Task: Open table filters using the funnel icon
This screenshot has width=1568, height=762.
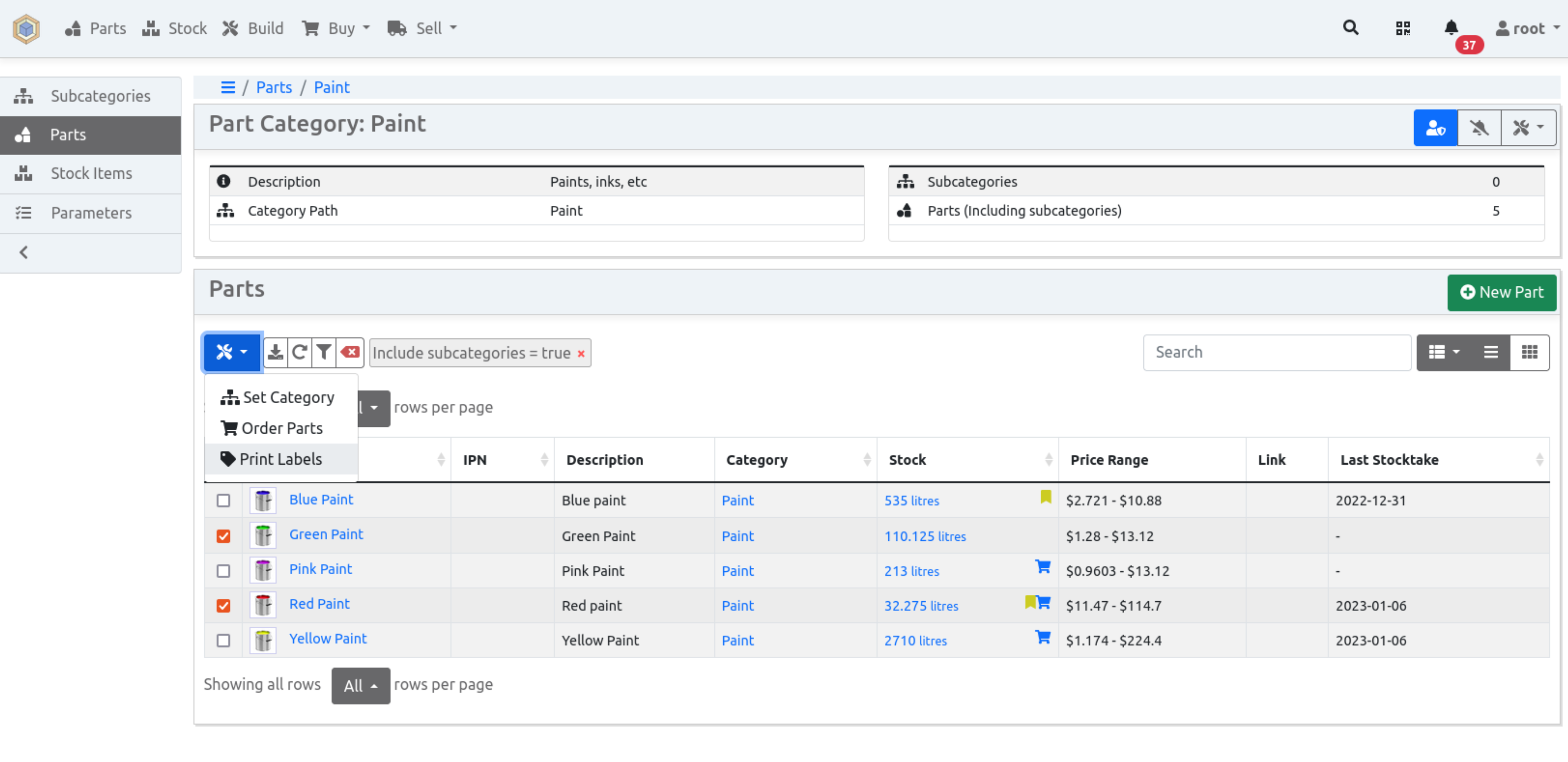Action: [x=324, y=352]
